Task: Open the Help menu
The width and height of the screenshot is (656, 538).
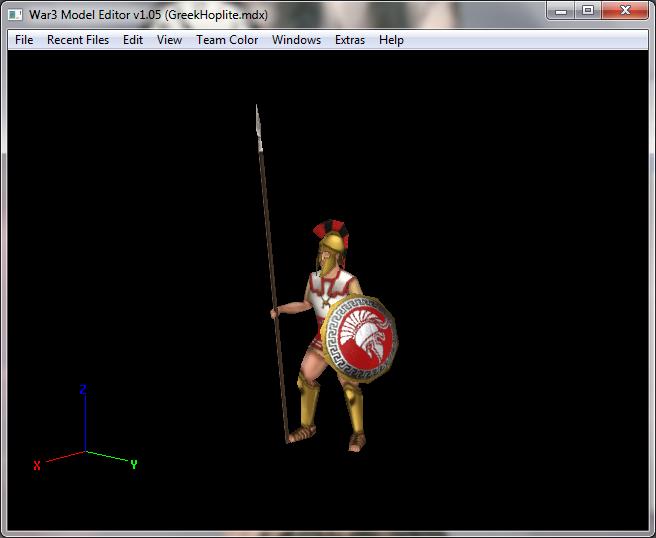Action: (x=391, y=40)
